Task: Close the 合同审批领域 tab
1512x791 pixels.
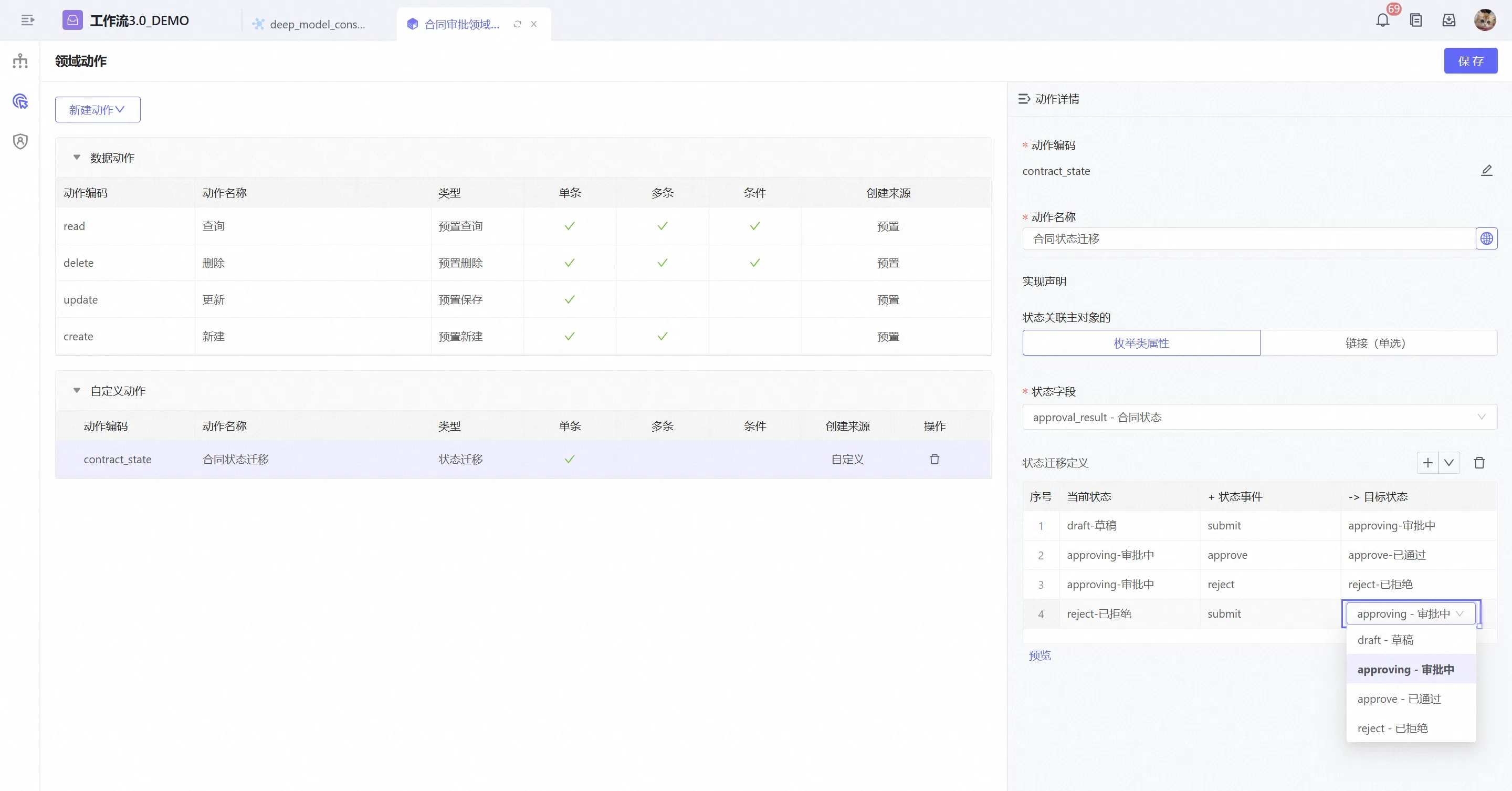Action: [533, 24]
